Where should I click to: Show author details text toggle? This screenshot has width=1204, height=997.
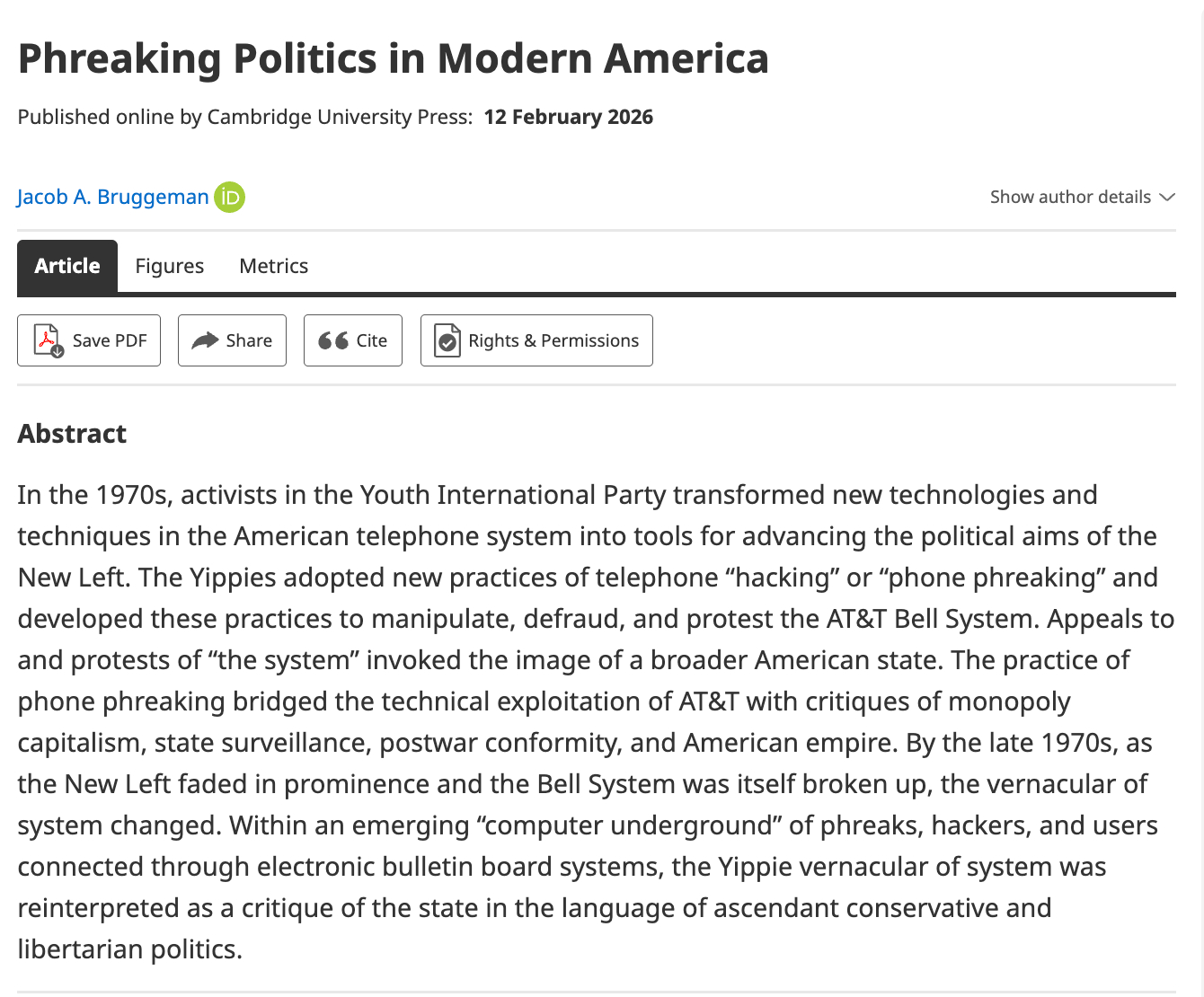(x=1070, y=197)
